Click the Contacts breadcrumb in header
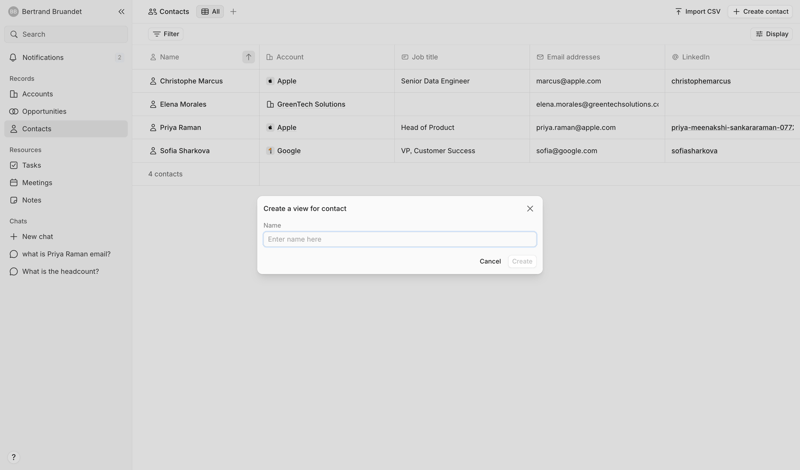 (x=168, y=11)
